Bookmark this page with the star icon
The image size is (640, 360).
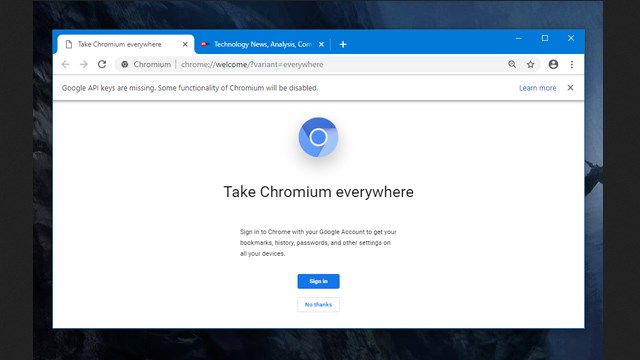(530, 64)
